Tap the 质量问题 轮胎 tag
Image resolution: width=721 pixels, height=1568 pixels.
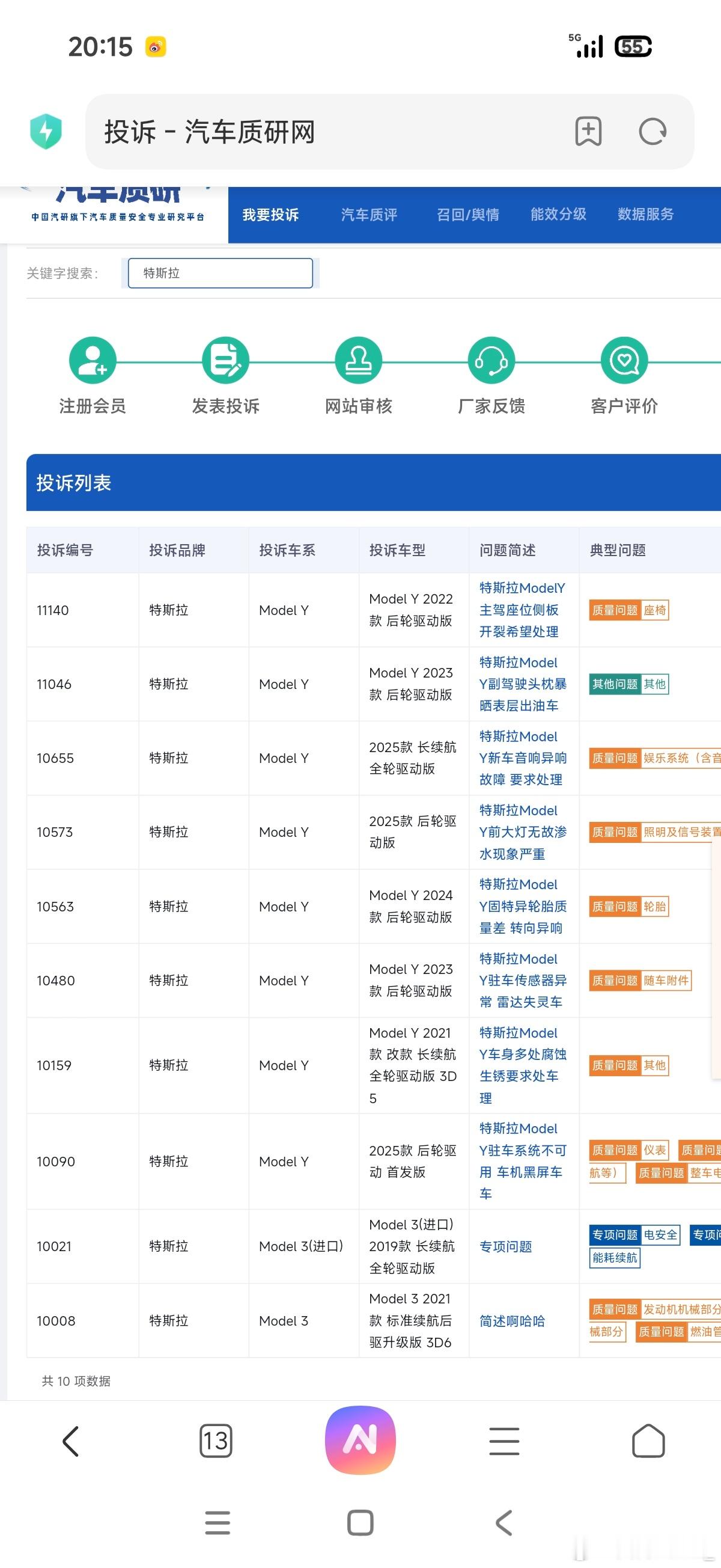tap(629, 906)
